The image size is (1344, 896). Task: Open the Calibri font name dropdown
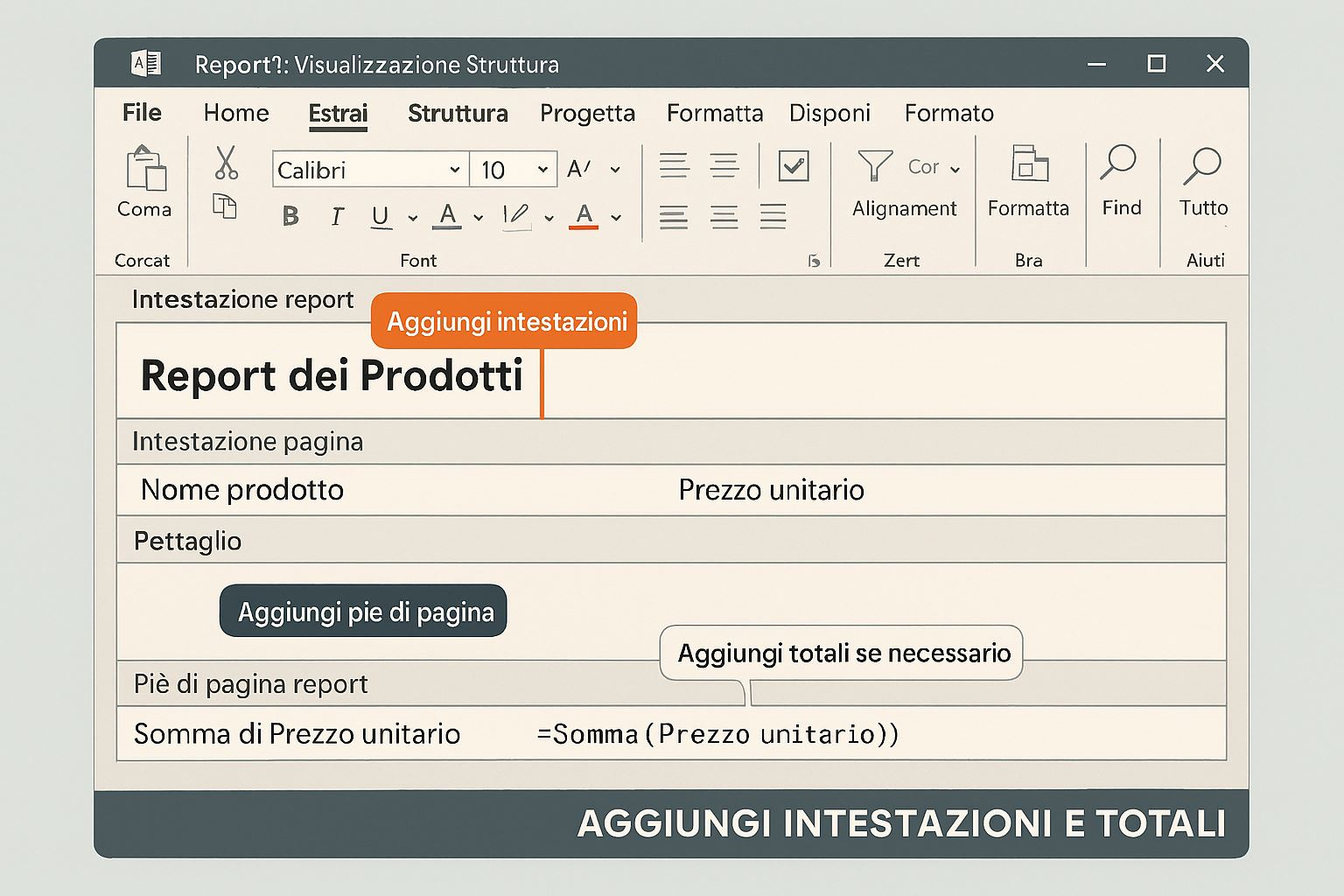454,170
